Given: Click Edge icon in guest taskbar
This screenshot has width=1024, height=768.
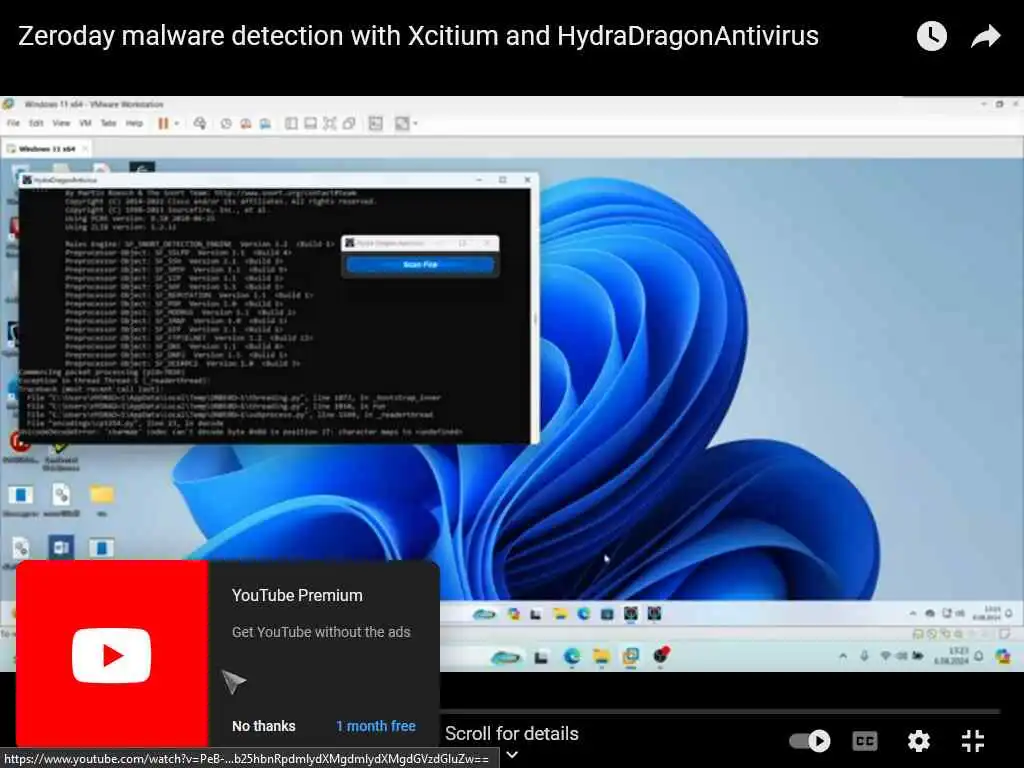Looking at the screenshot, I should tap(583, 613).
